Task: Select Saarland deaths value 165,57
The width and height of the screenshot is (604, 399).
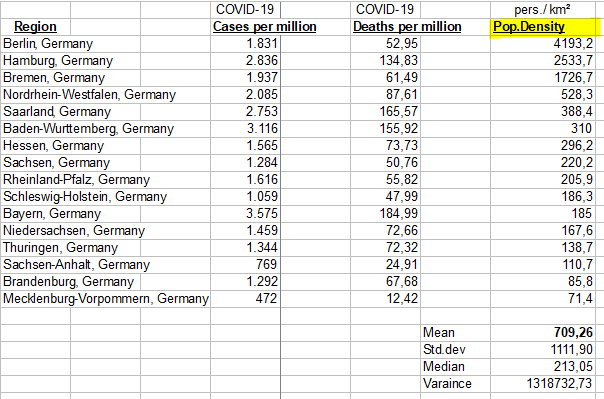Action: (399, 111)
